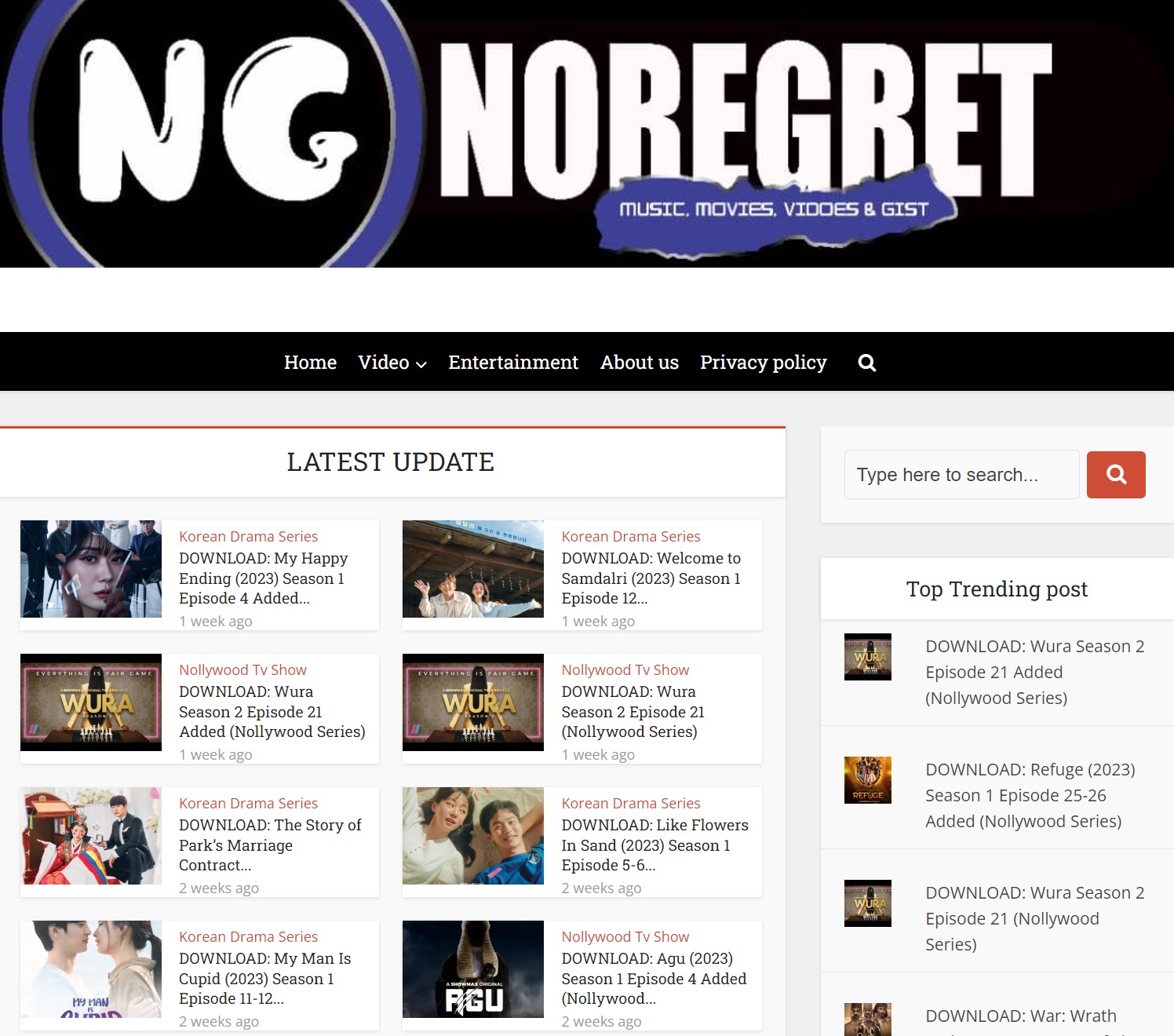Click the "LATEST UPDATE" section heading
1174x1036 pixels.
pos(391,462)
